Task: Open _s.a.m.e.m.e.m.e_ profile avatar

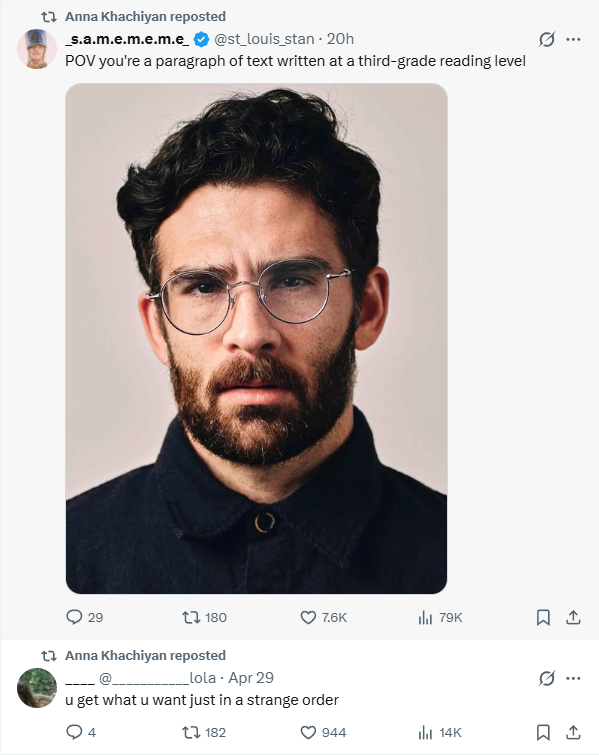Action: (x=37, y=49)
